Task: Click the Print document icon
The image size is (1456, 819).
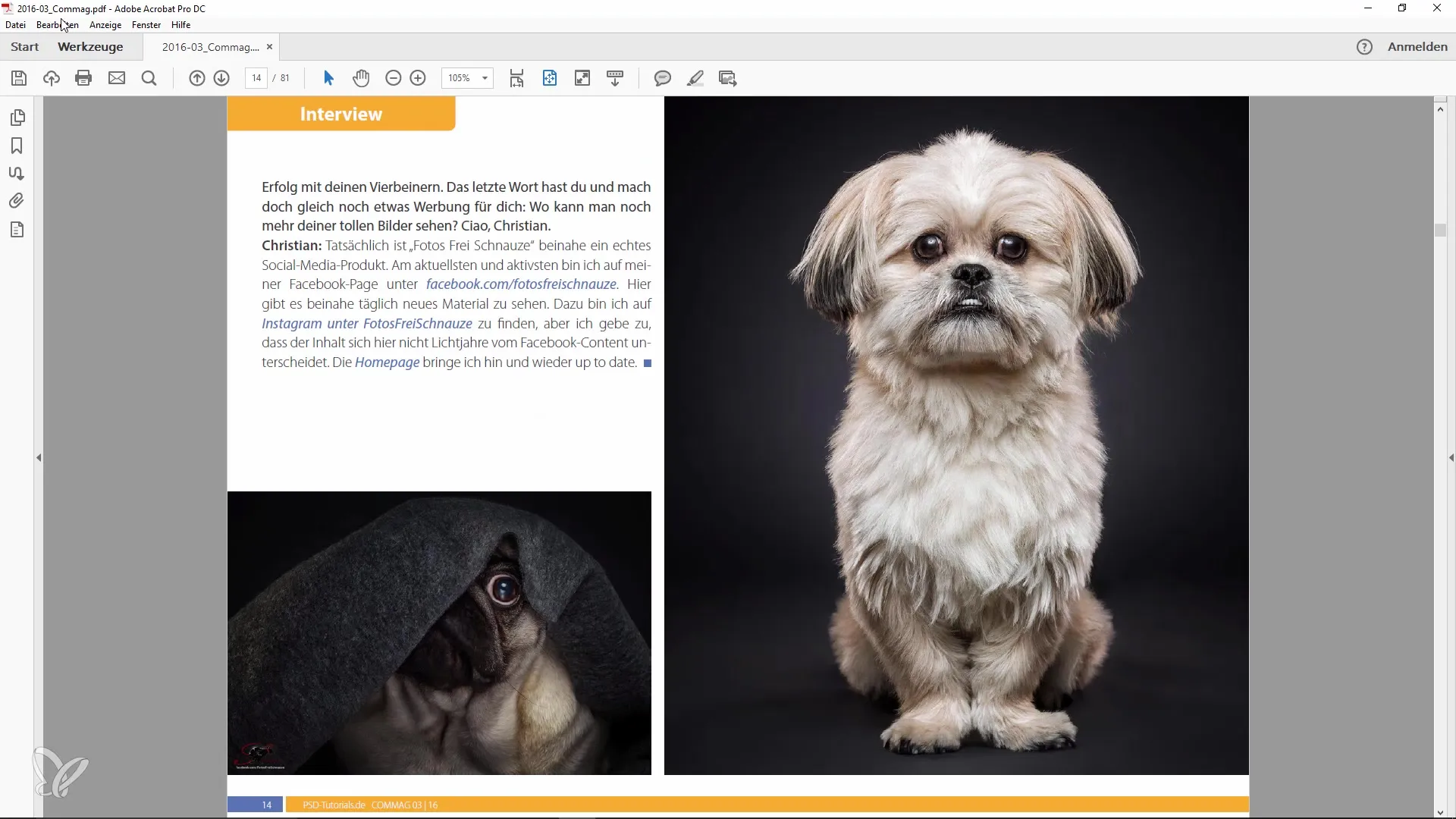Action: click(x=83, y=78)
